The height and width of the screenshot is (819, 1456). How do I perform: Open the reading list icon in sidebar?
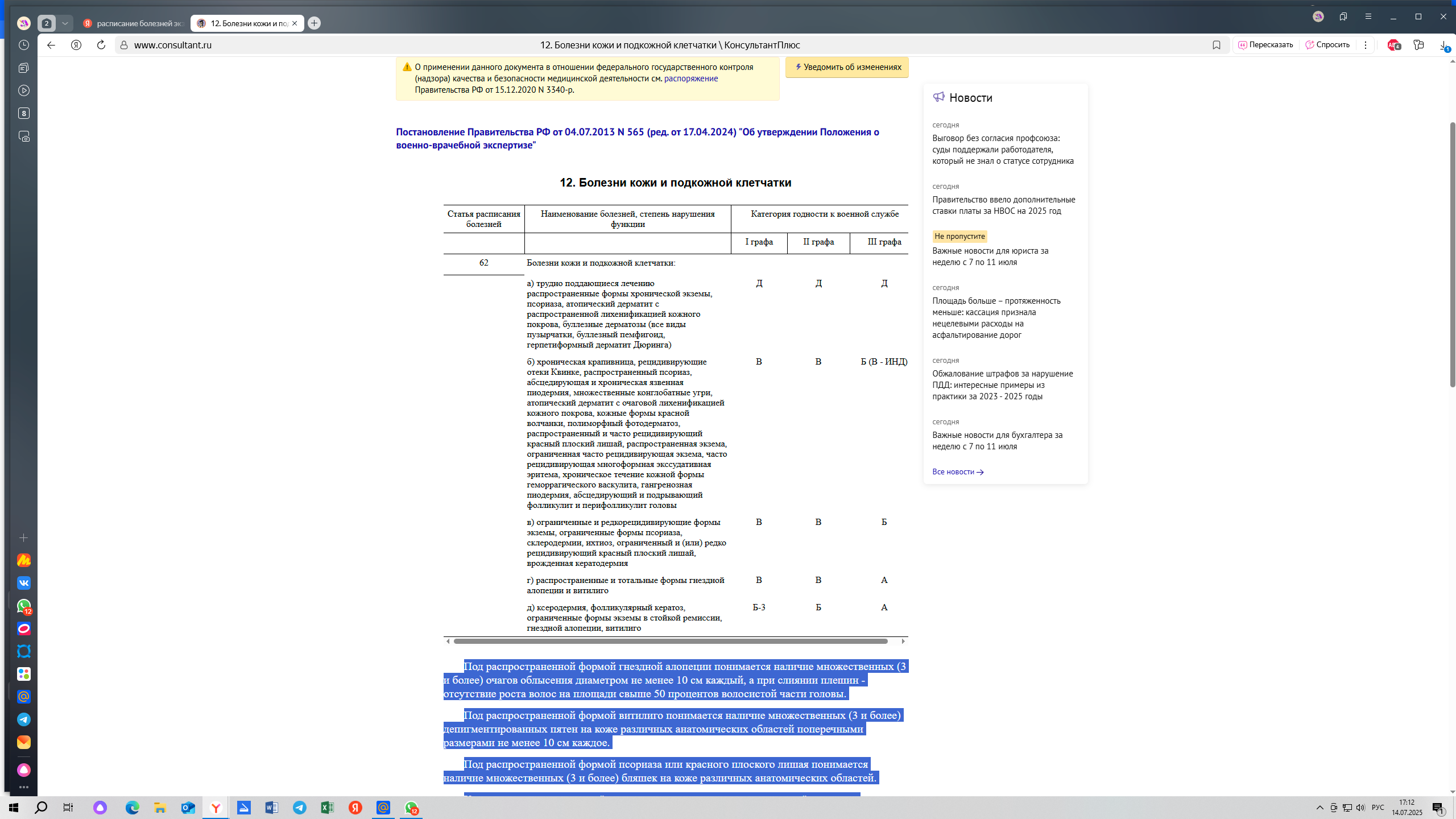pos(23,68)
